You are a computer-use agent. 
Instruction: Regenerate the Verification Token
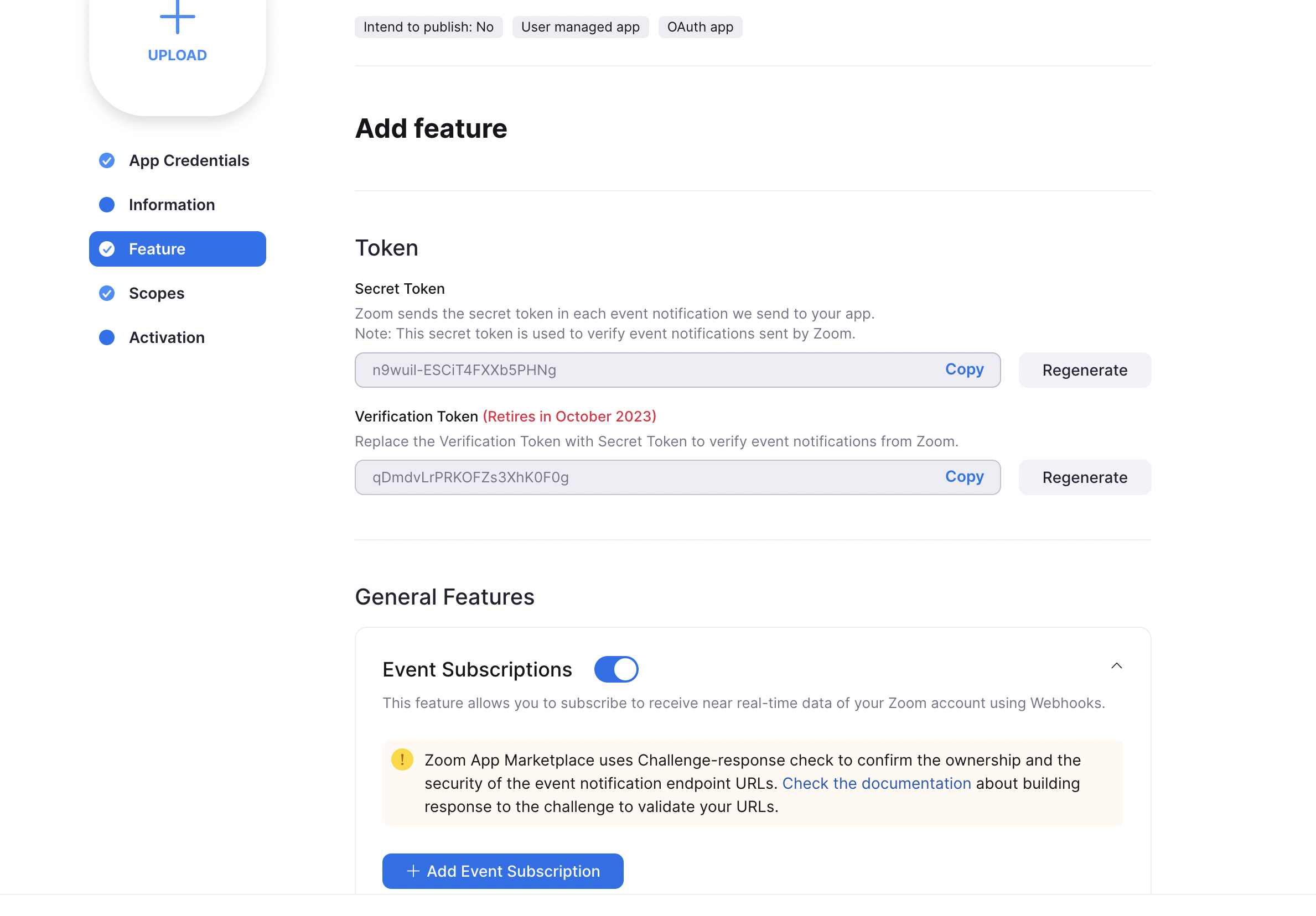[x=1084, y=477]
